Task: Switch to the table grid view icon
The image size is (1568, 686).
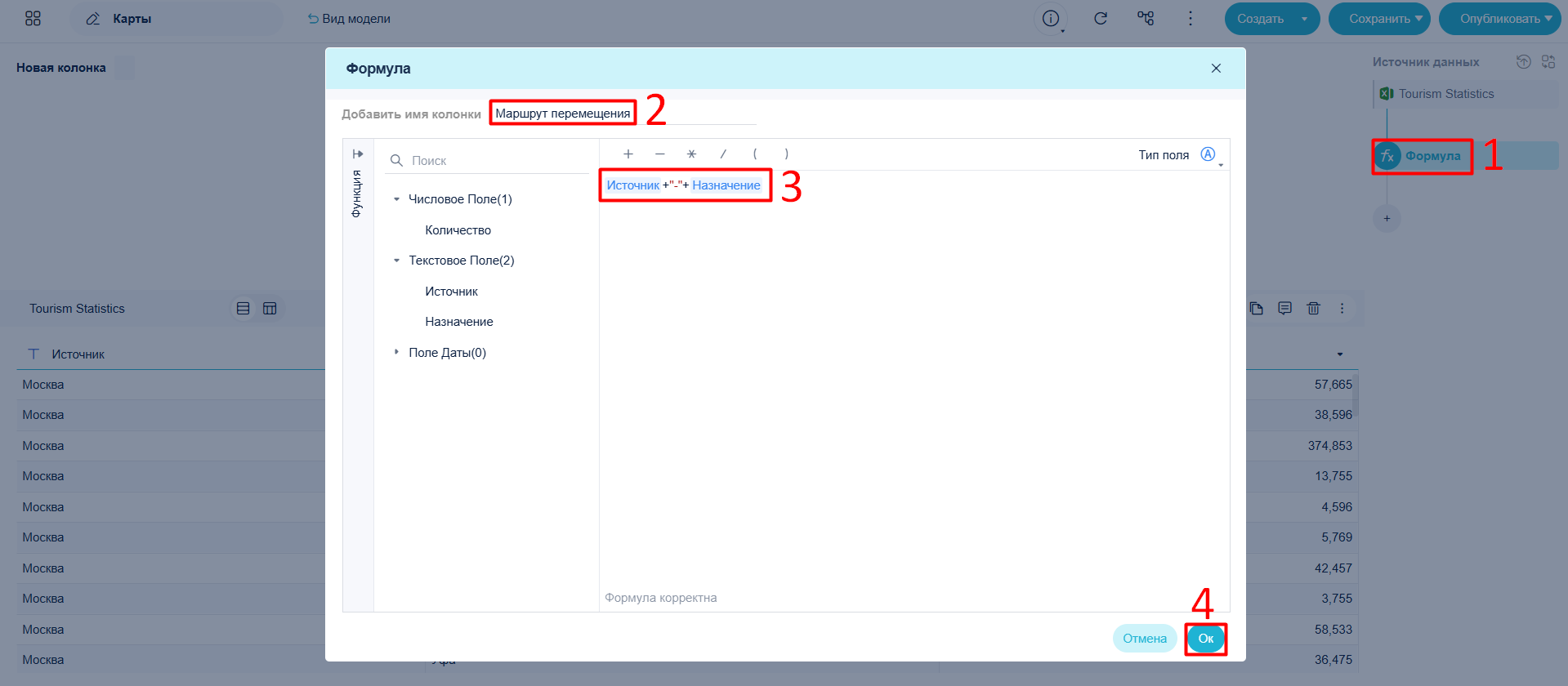Action: click(270, 309)
